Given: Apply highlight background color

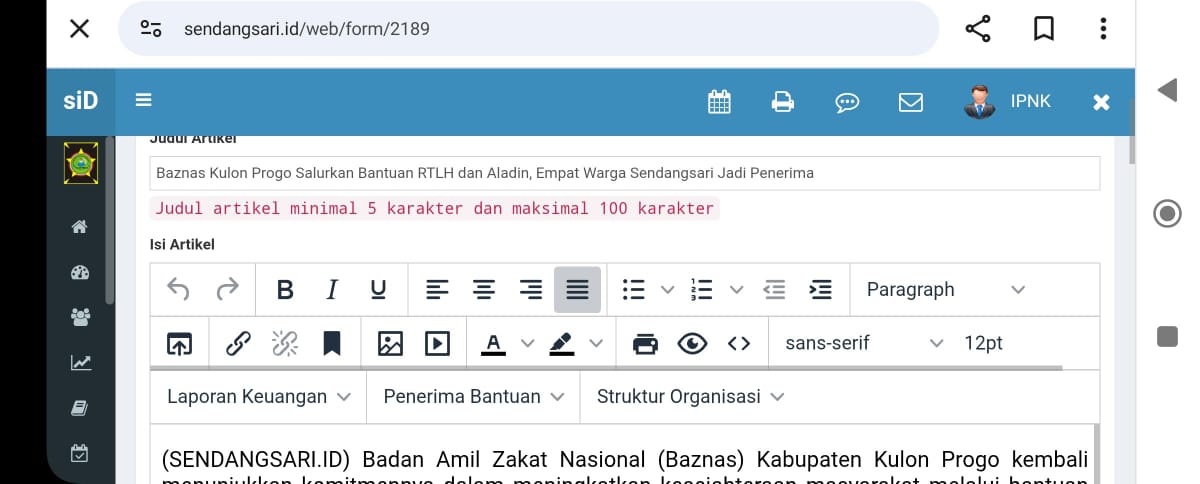Looking at the screenshot, I should click(562, 344).
